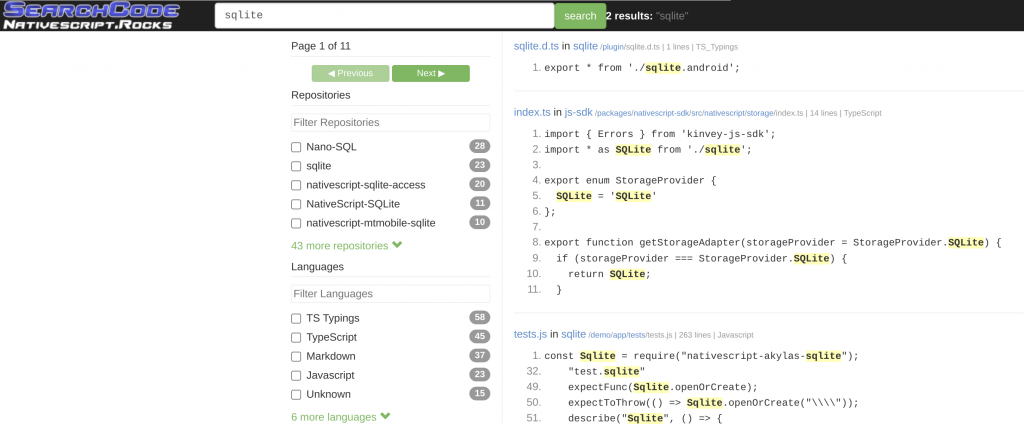Expand 6 more languages
The width and height of the screenshot is (1024, 424).
click(x=341, y=417)
